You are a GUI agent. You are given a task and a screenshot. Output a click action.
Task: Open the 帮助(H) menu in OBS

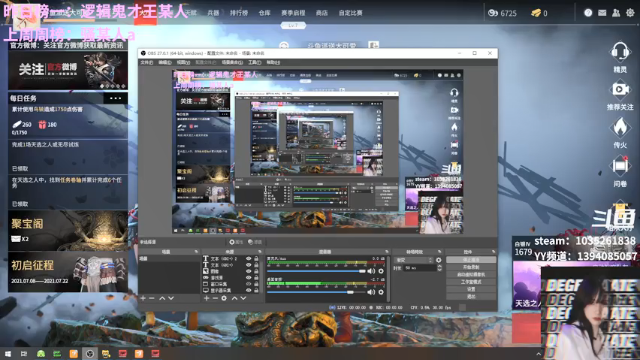(273, 62)
